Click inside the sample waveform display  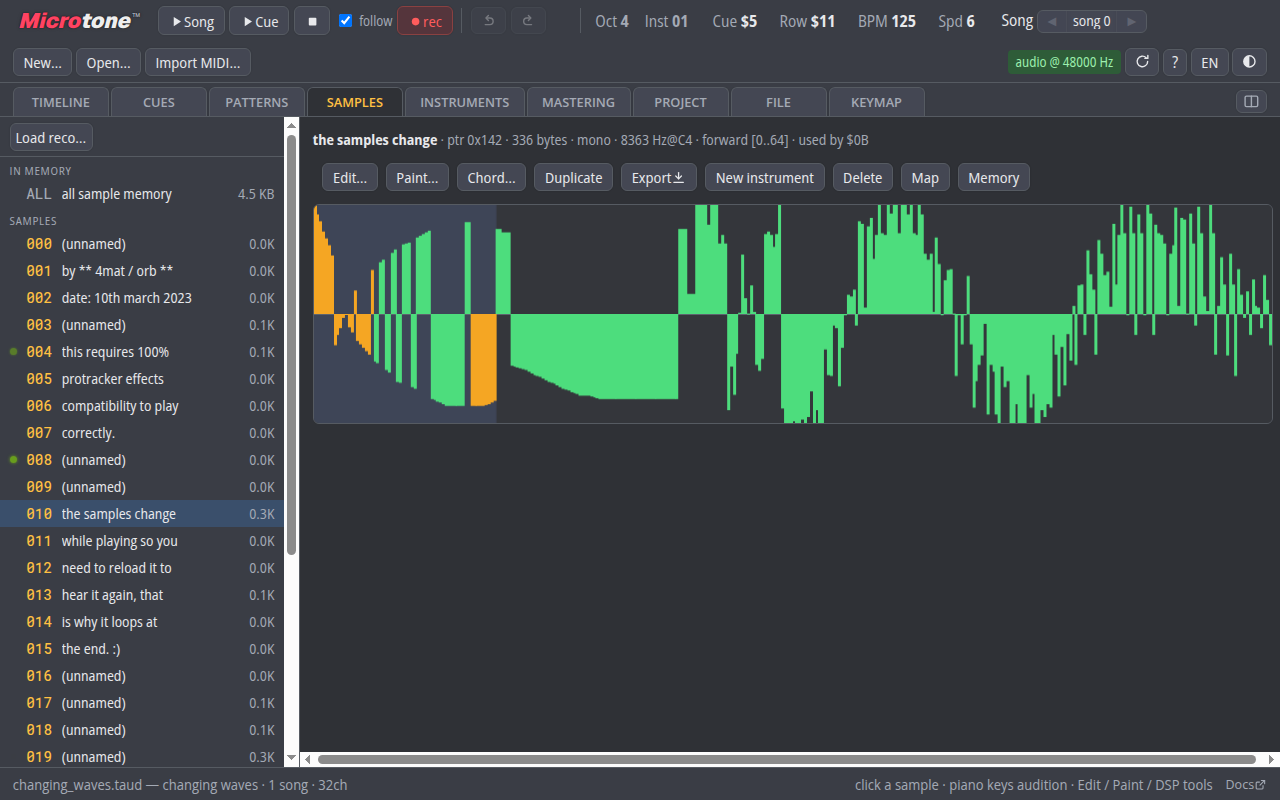[x=793, y=314]
